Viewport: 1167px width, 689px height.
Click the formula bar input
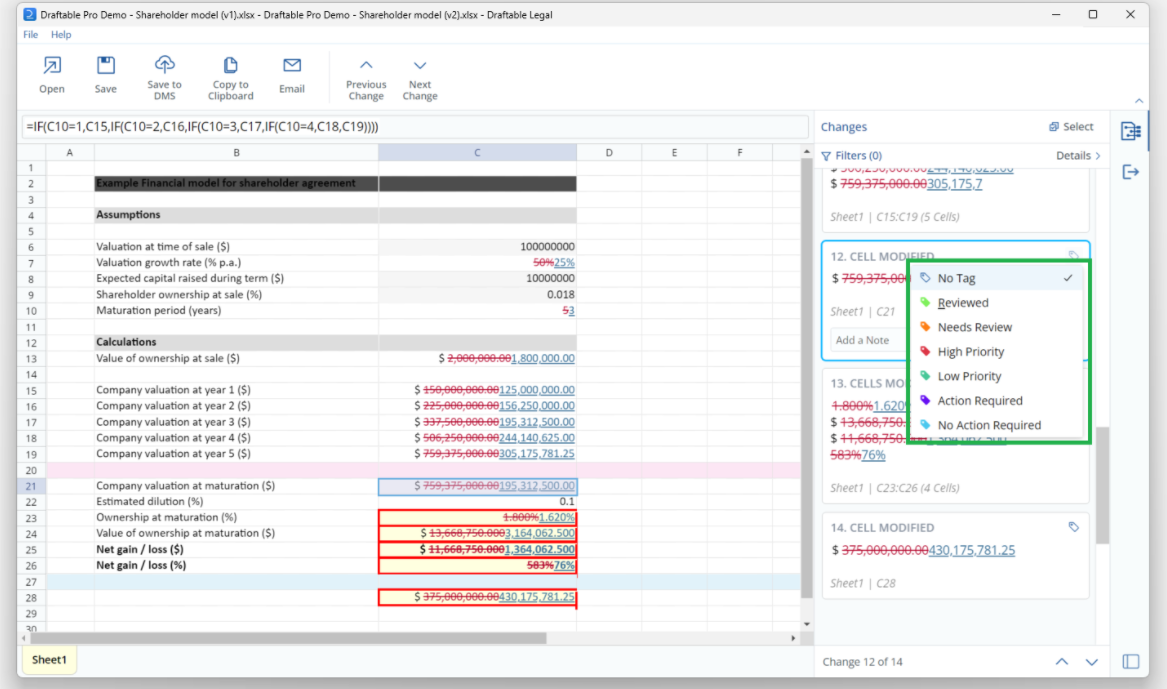point(415,126)
